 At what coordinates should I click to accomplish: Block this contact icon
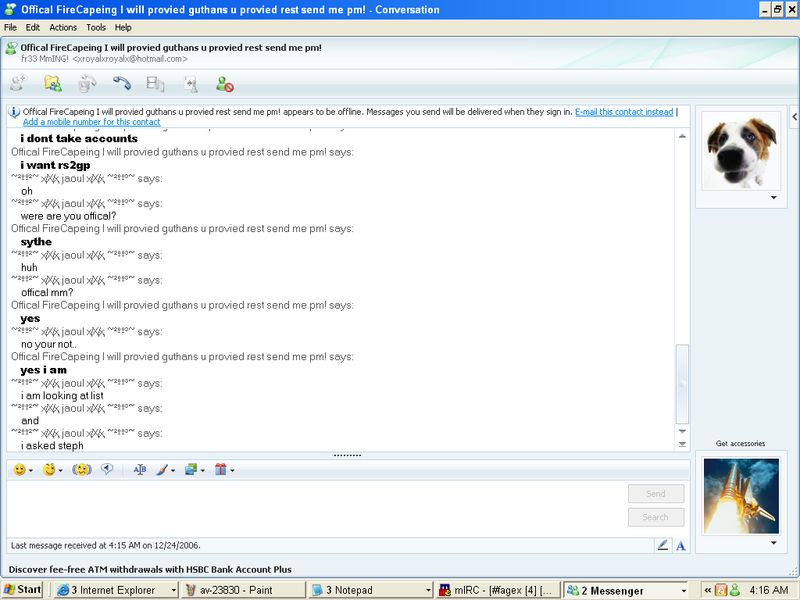(x=224, y=84)
